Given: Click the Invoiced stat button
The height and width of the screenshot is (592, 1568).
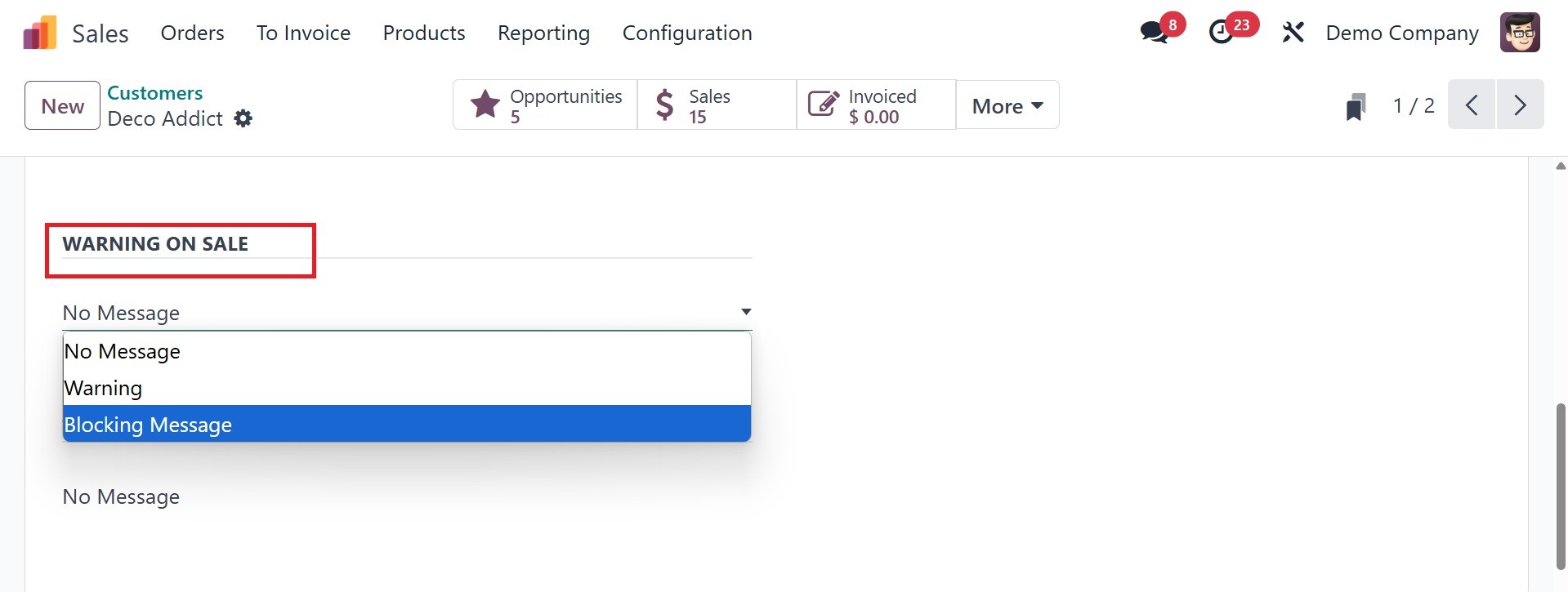Looking at the screenshot, I should 875,105.
